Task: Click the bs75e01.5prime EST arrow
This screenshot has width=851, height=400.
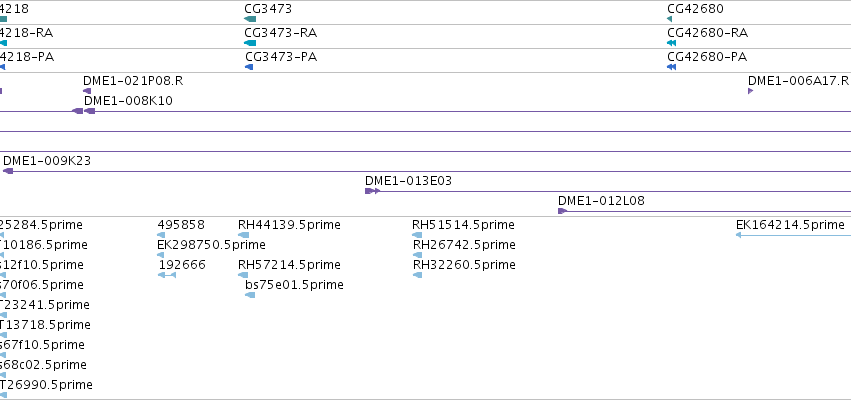Action: coord(250,295)
